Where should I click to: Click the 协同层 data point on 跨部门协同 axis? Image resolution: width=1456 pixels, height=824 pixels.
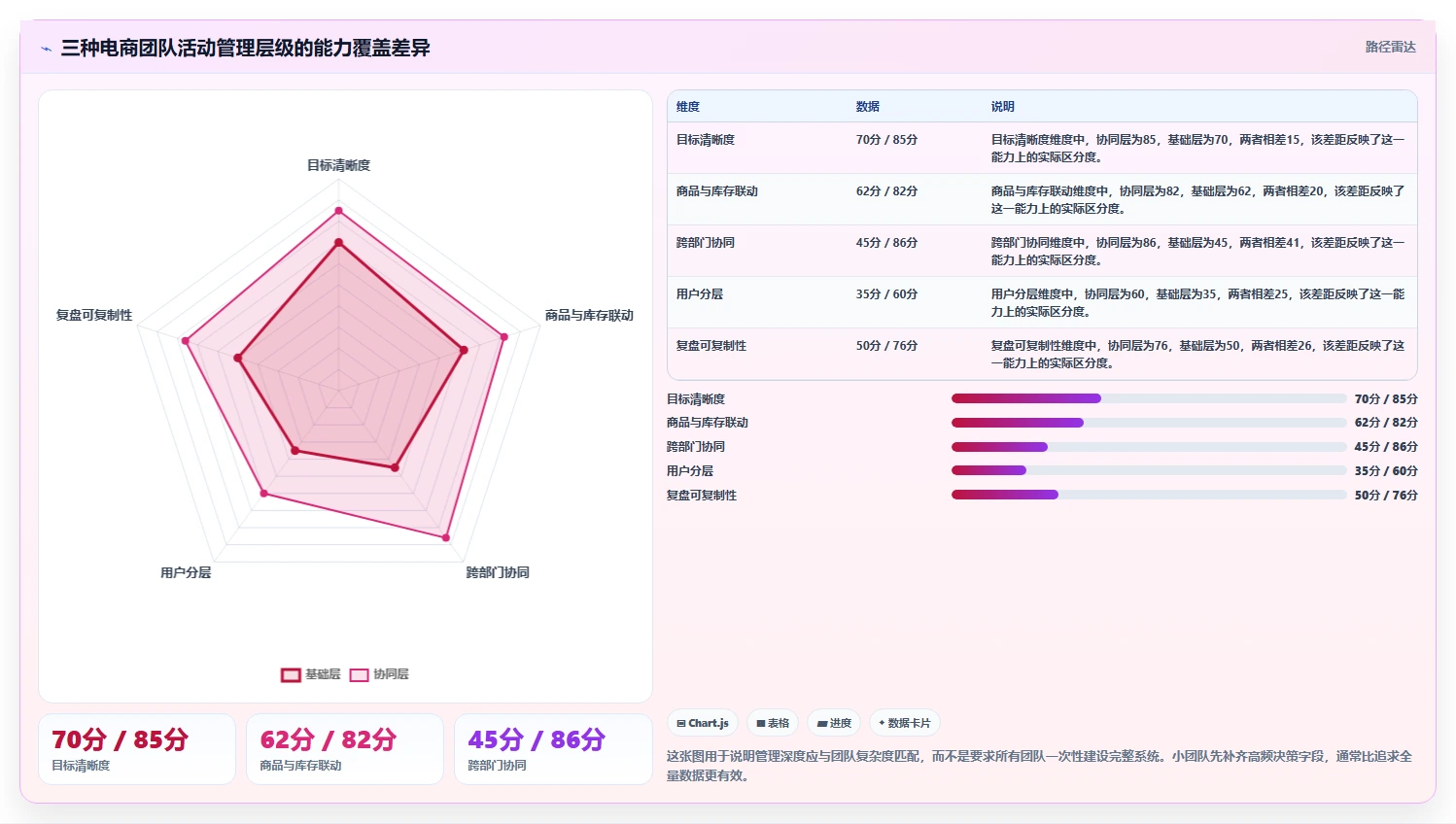pyautogui.click(x=446, y=537)
